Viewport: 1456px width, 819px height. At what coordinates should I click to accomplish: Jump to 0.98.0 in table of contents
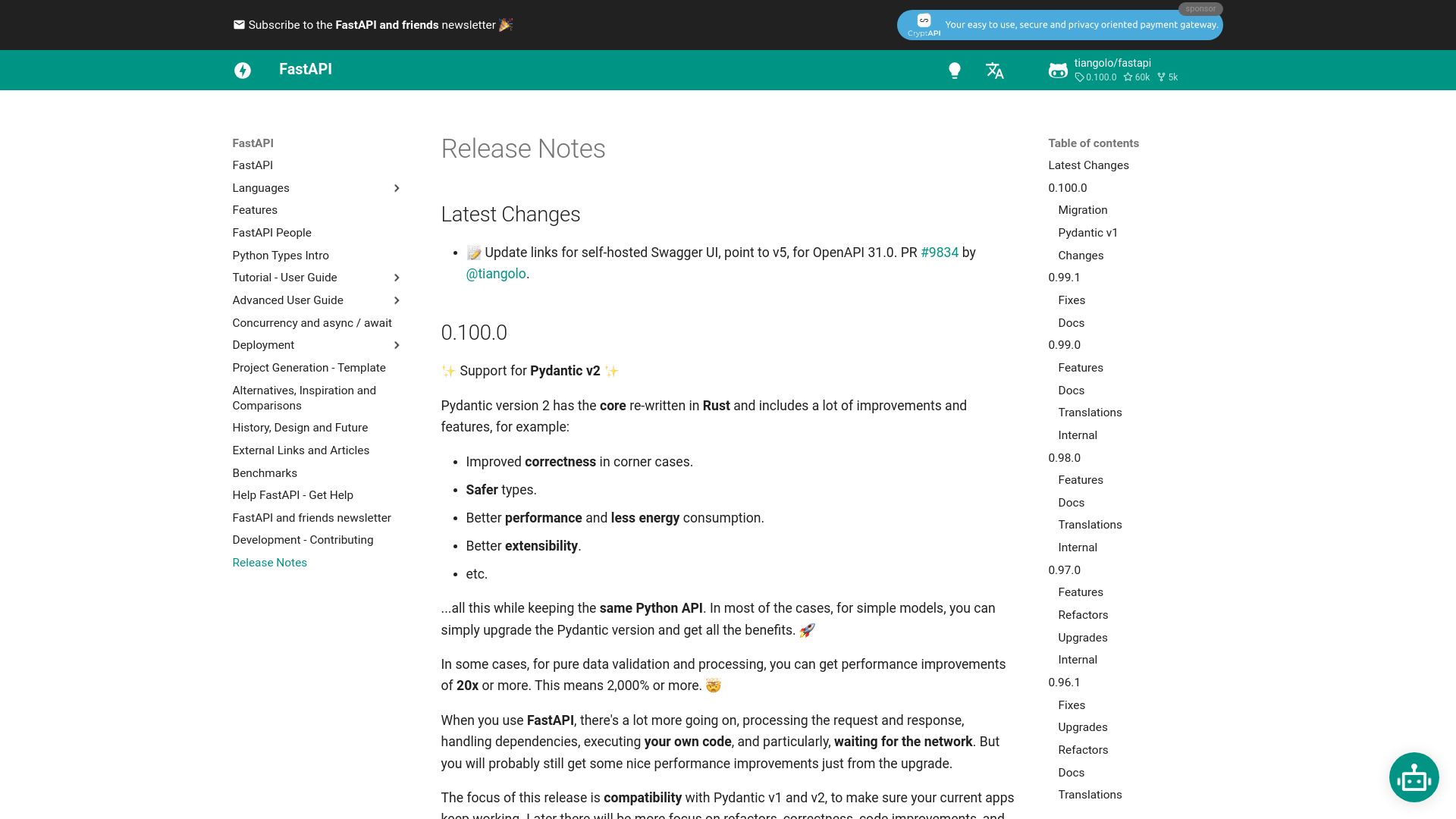pyautogui.click(x=1064, y=458)
